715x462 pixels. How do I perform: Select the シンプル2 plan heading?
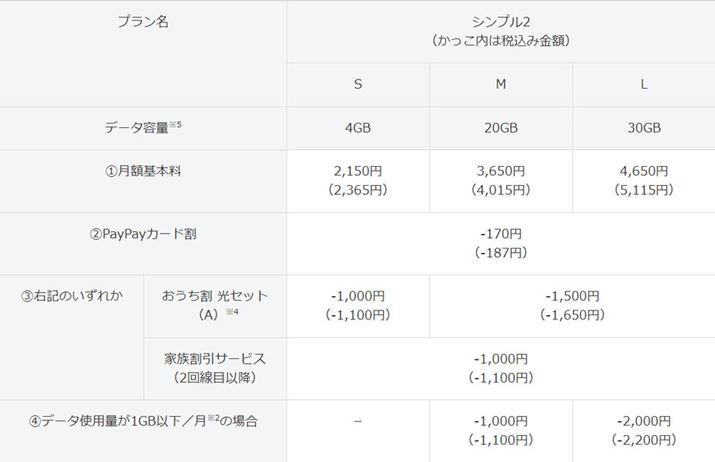(501, 22)
